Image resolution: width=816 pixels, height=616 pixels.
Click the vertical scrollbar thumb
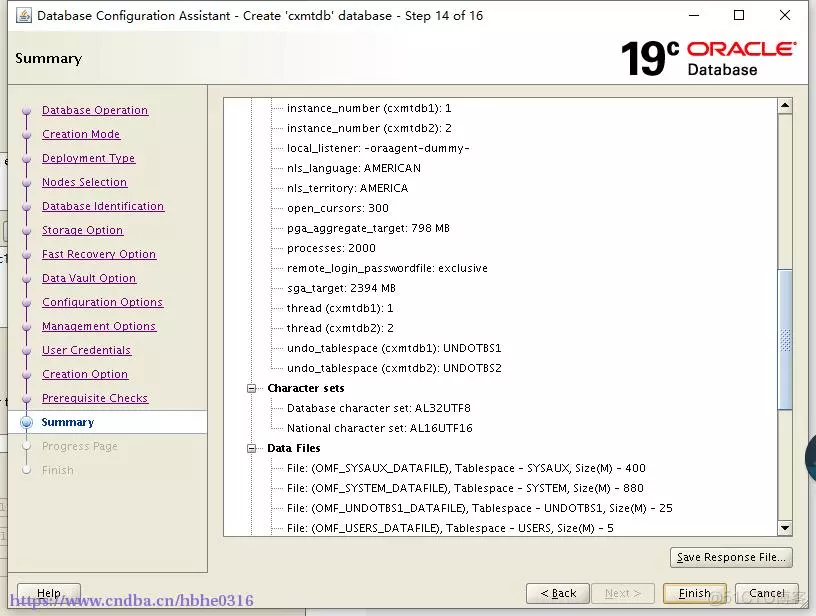click(x=785, y=340)
